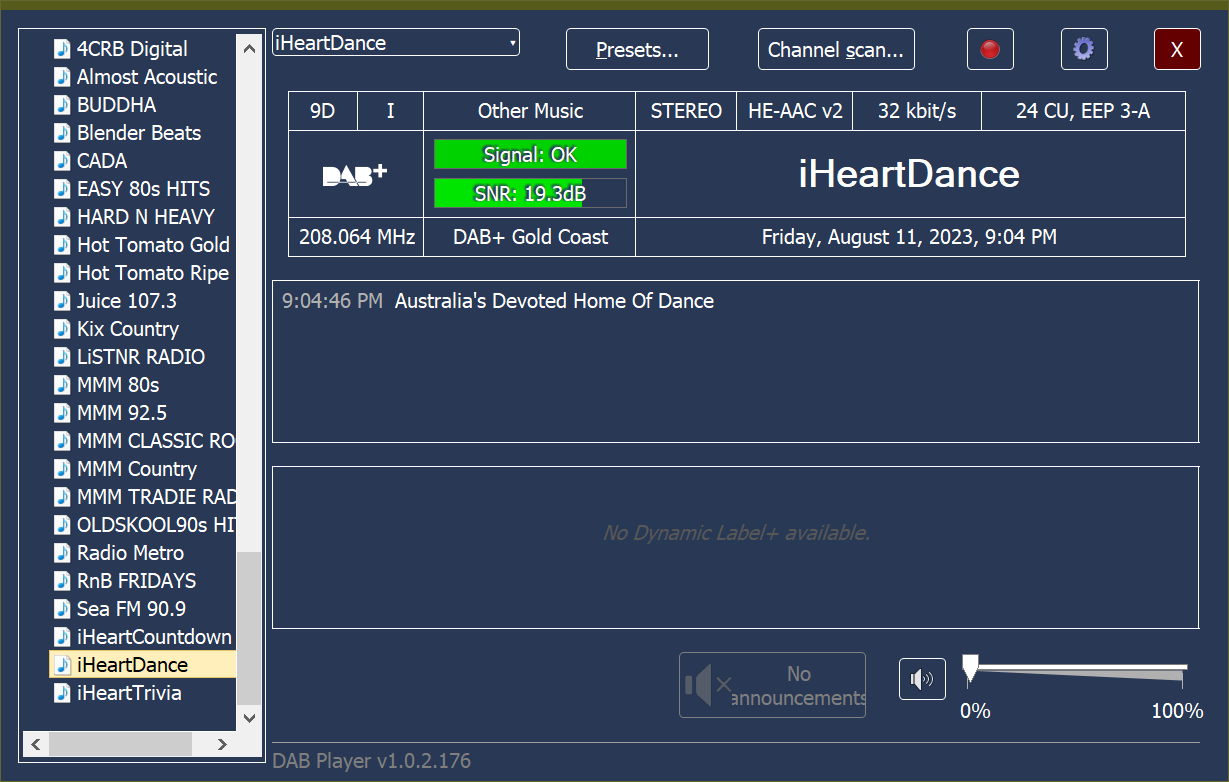
Task: Select MMM CLASSIC ROCK station
Action: [155, 440]
